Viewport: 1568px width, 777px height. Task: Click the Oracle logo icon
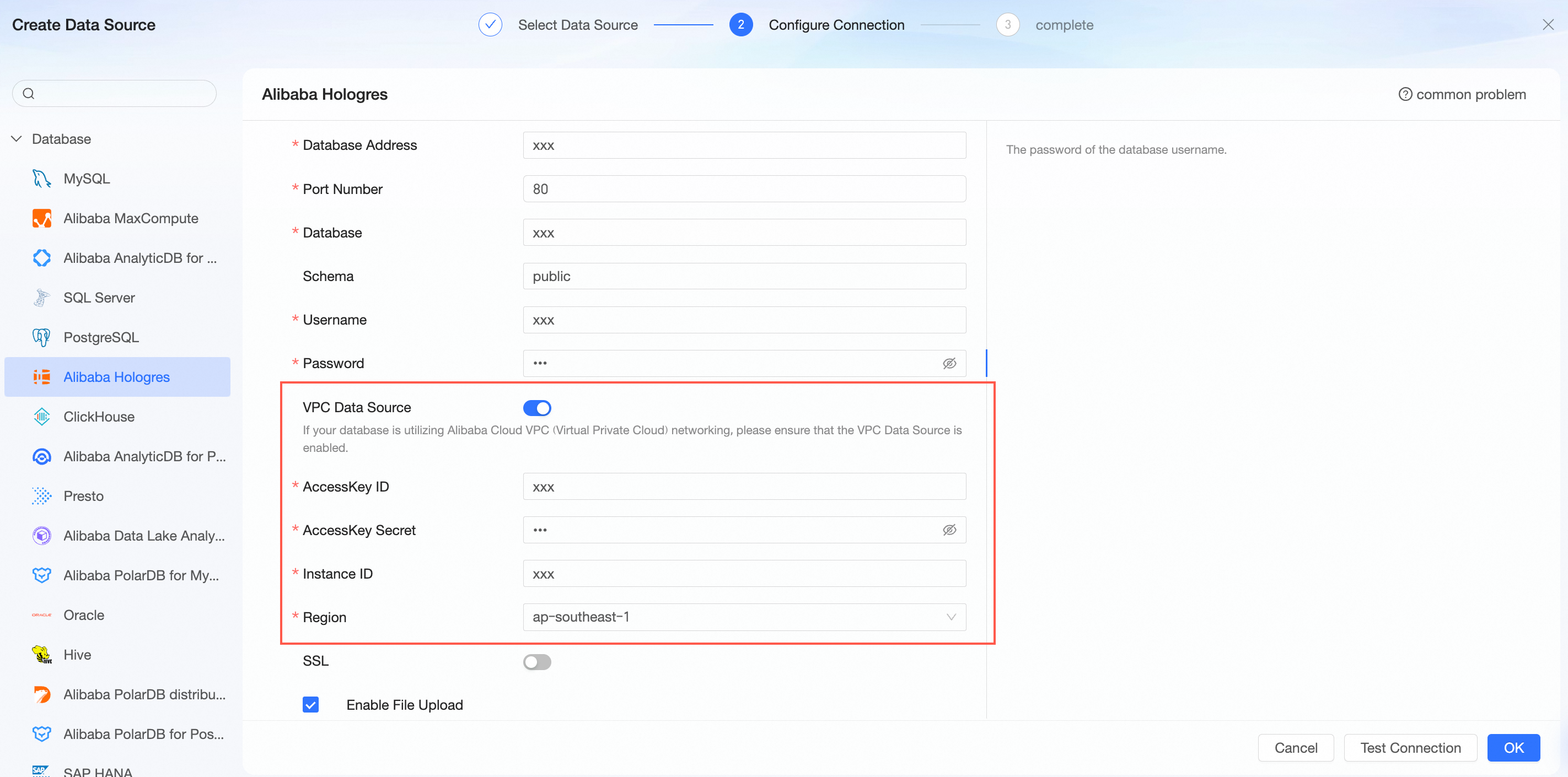pos(41,615)
